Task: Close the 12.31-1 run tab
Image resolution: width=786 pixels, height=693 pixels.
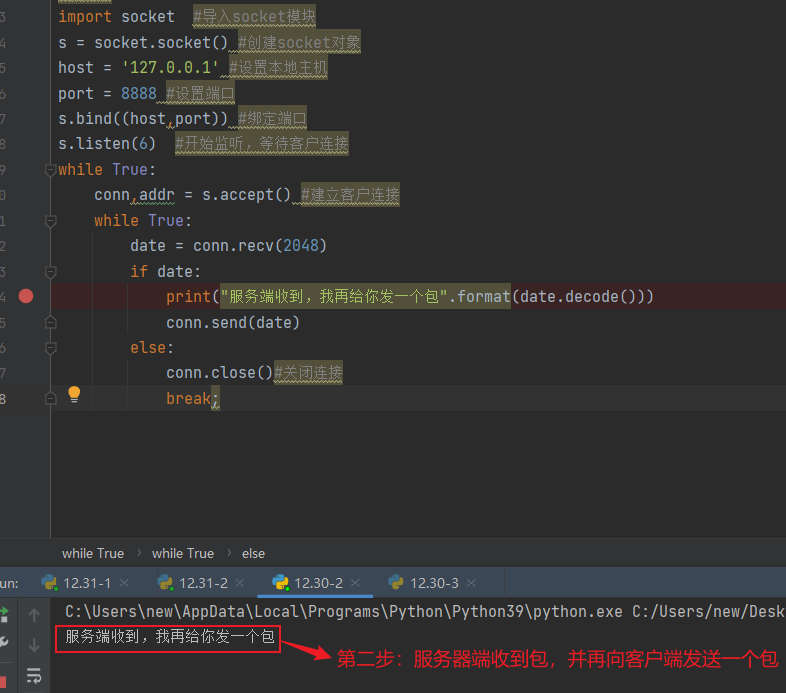Action: [124, 583]
